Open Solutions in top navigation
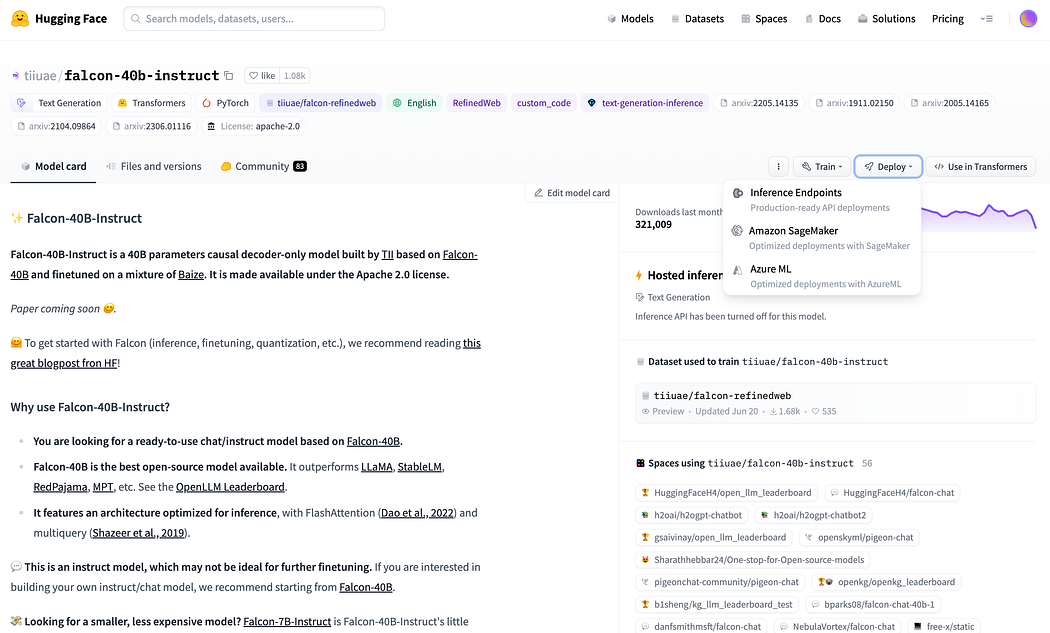 887,19
